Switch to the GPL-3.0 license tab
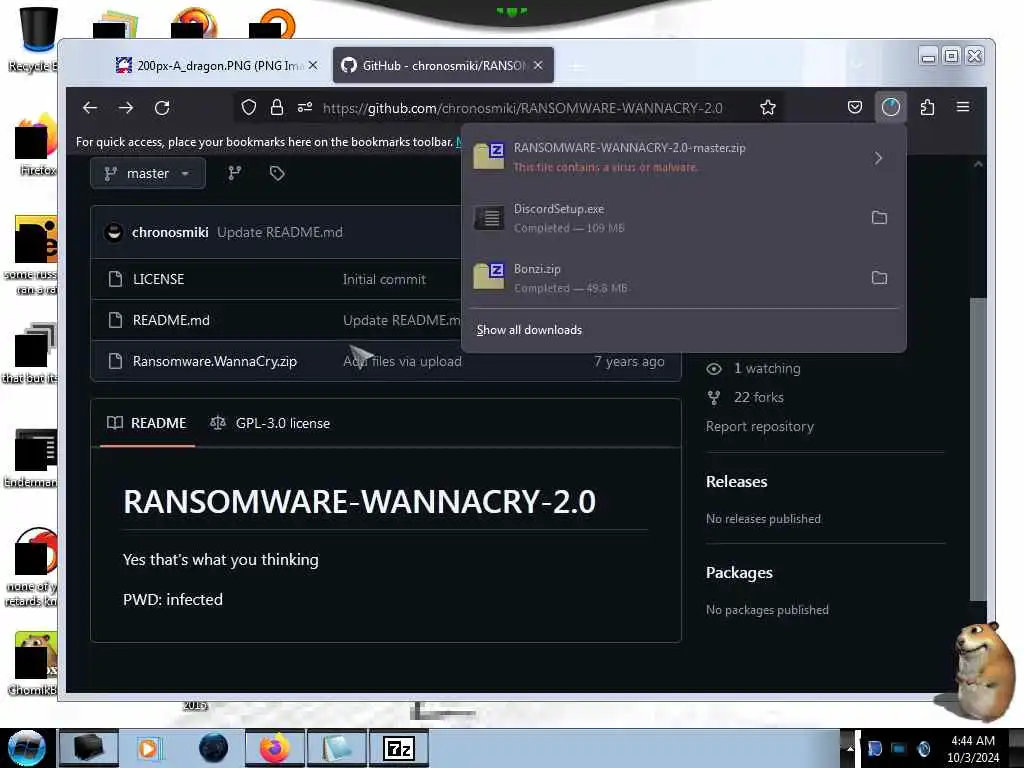Viewport: 1024px width, 768px height. [x=270, y=423]
